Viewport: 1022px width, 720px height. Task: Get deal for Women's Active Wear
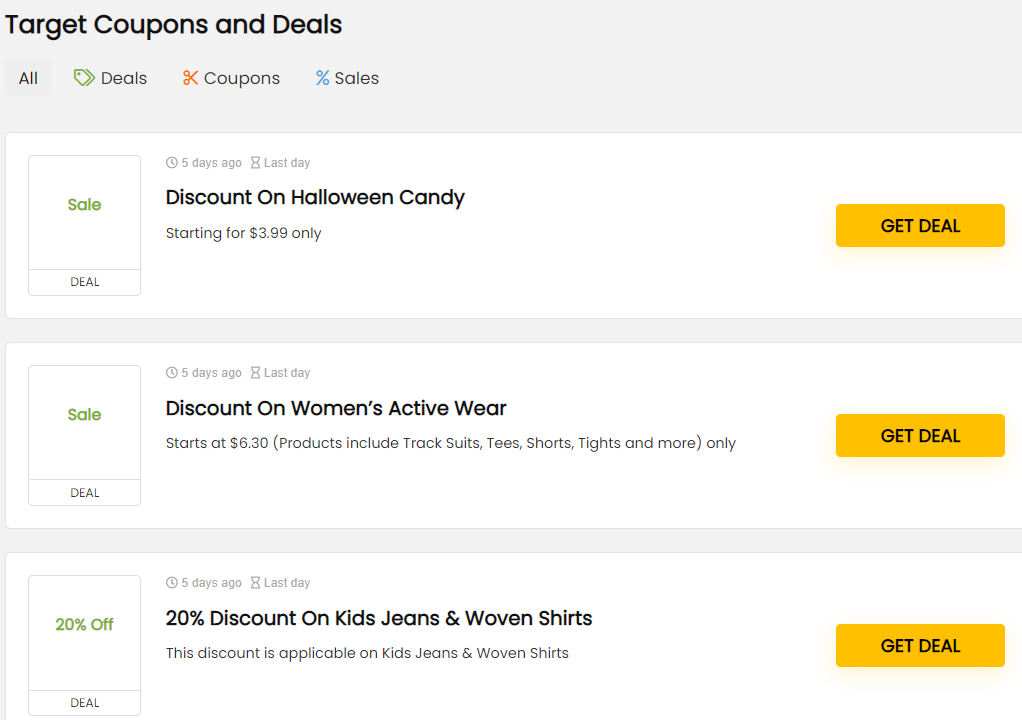coord(920,435)
